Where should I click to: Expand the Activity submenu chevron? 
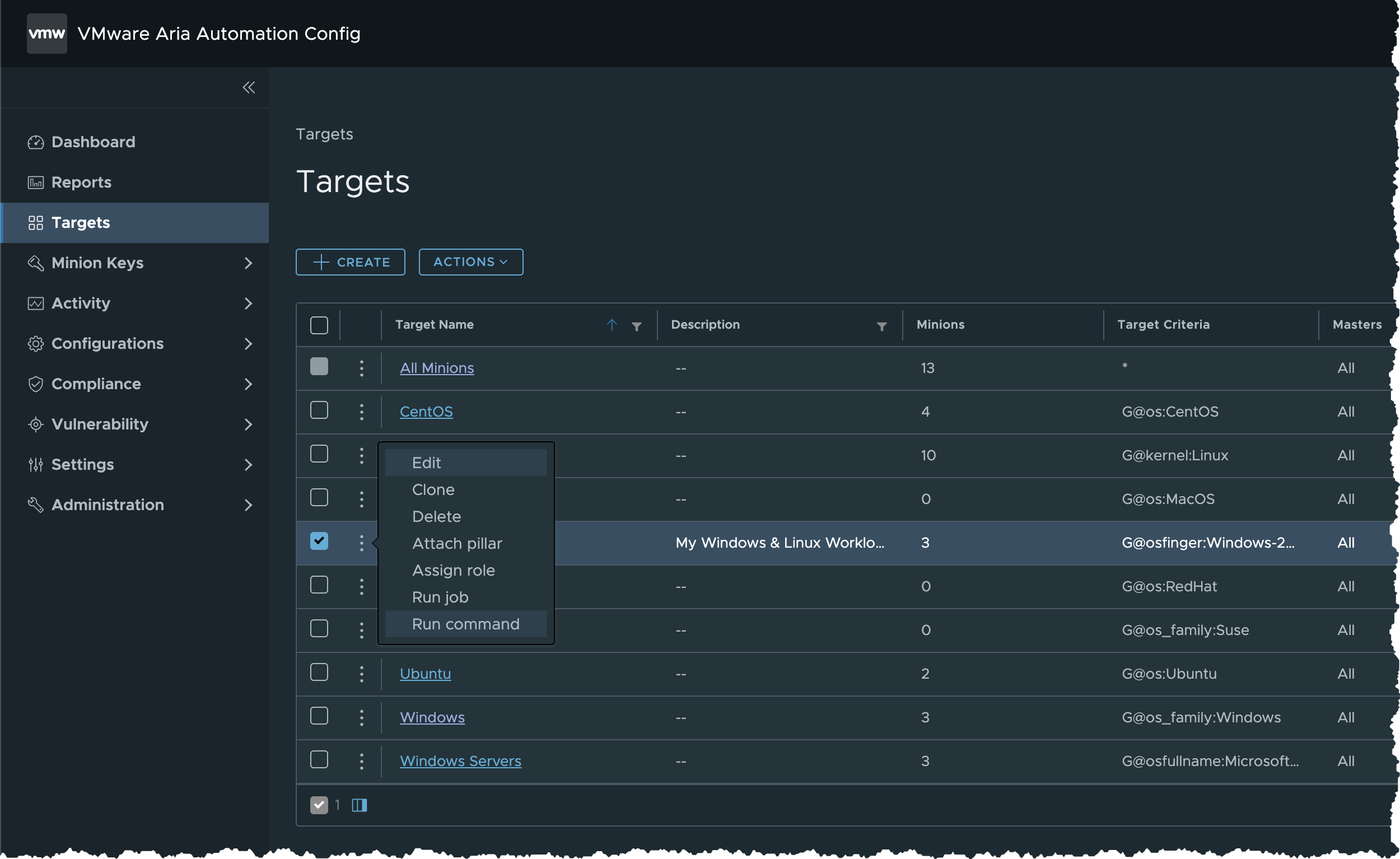pos(248,304)
